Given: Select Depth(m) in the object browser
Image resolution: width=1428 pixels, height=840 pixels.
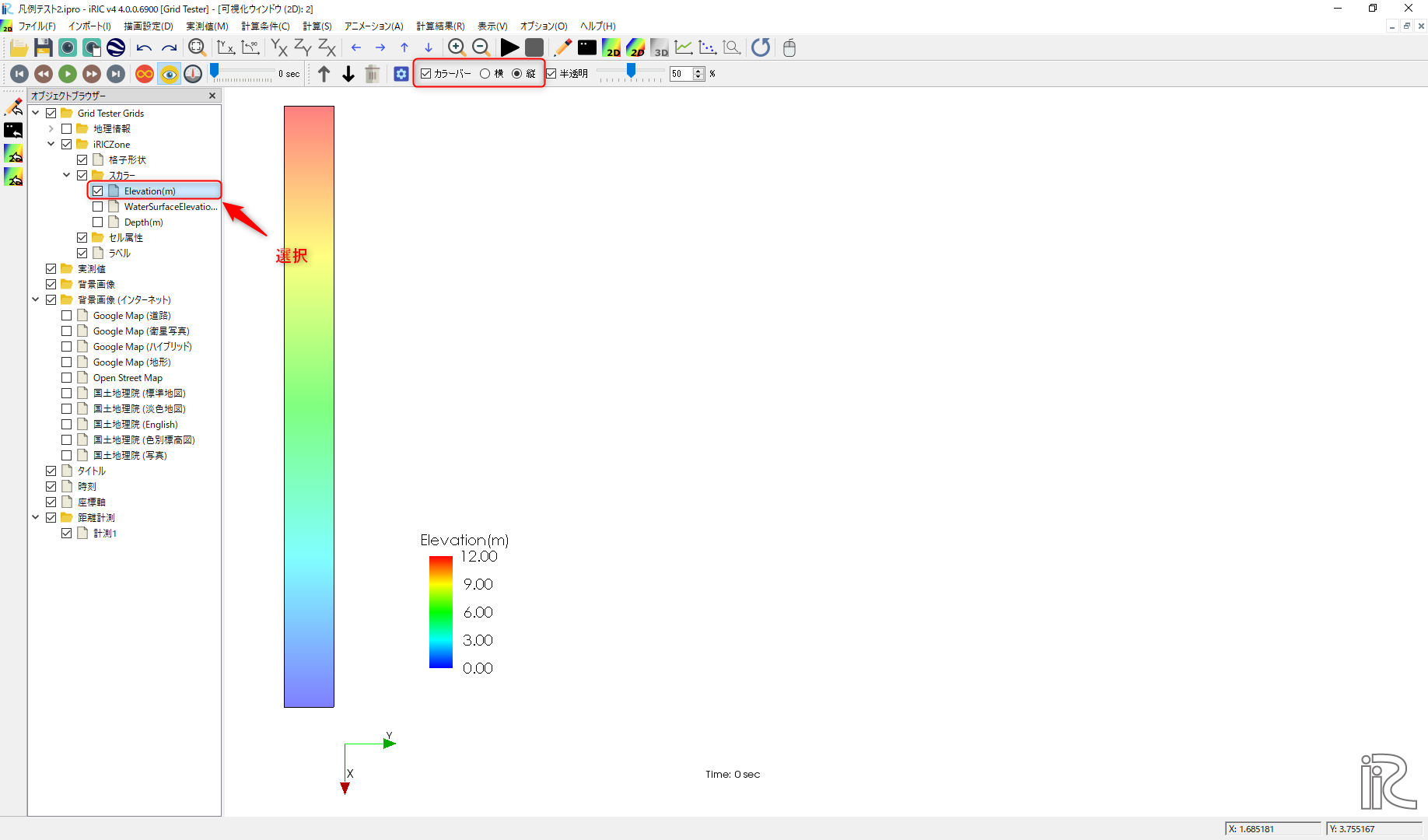Looking at the screenshot, I should click(x=143, y=222).
